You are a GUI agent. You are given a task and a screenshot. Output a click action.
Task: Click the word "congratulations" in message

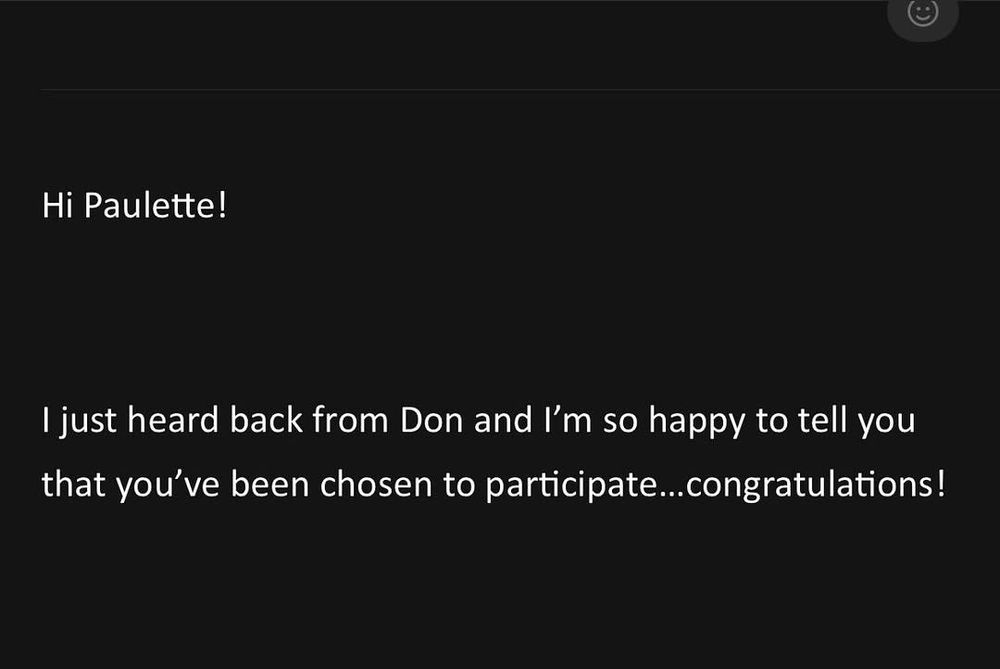[x=810, y=485]
